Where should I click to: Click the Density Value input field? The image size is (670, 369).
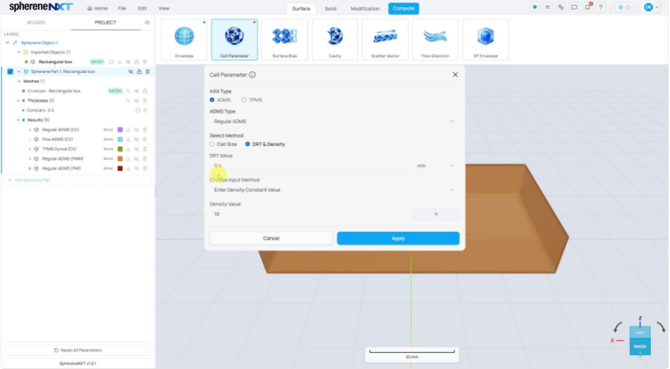(309, 214)
